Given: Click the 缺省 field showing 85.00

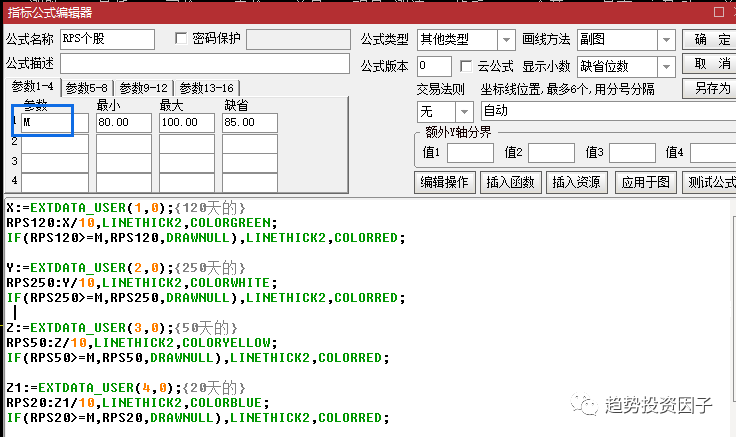Looking at the screenshot, I should 250,123.
